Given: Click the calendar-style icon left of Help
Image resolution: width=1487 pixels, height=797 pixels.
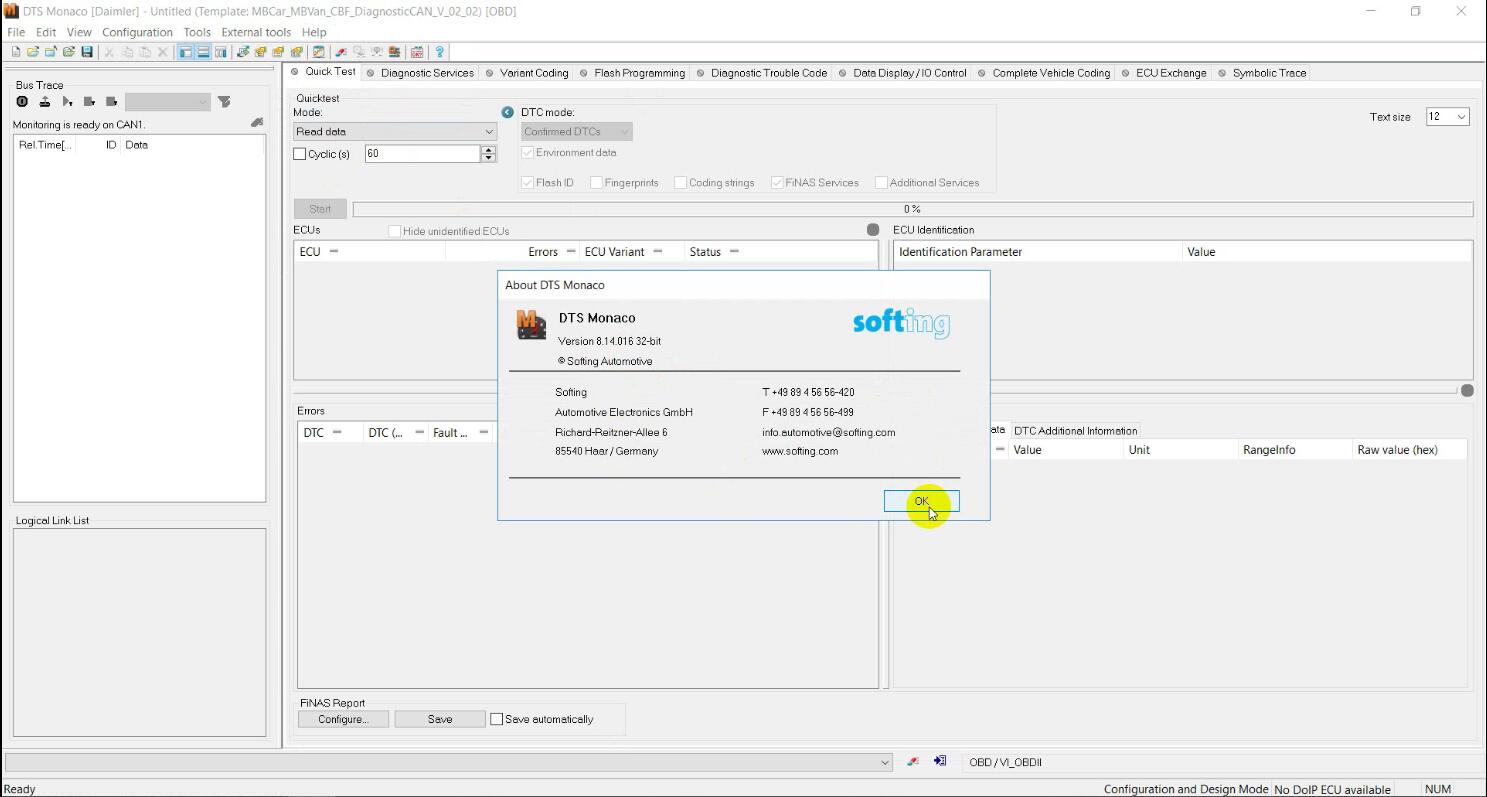Looking at the screenshot, I should click(x=417, y=52).
